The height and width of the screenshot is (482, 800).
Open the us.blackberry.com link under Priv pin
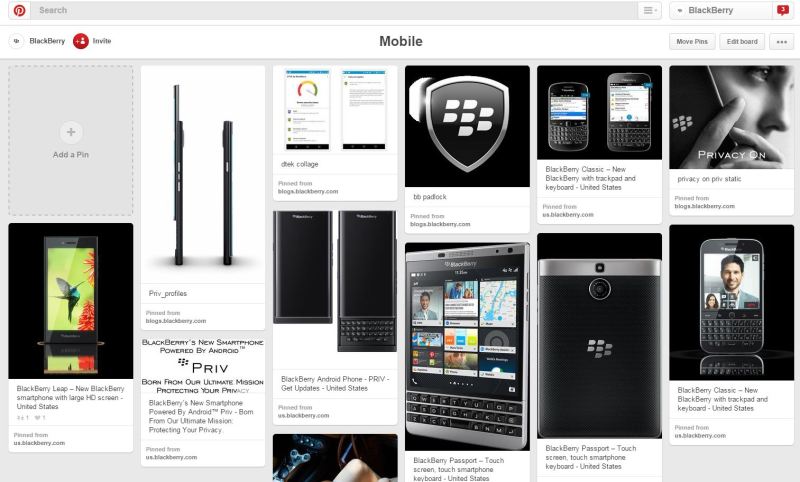(171, 458)
